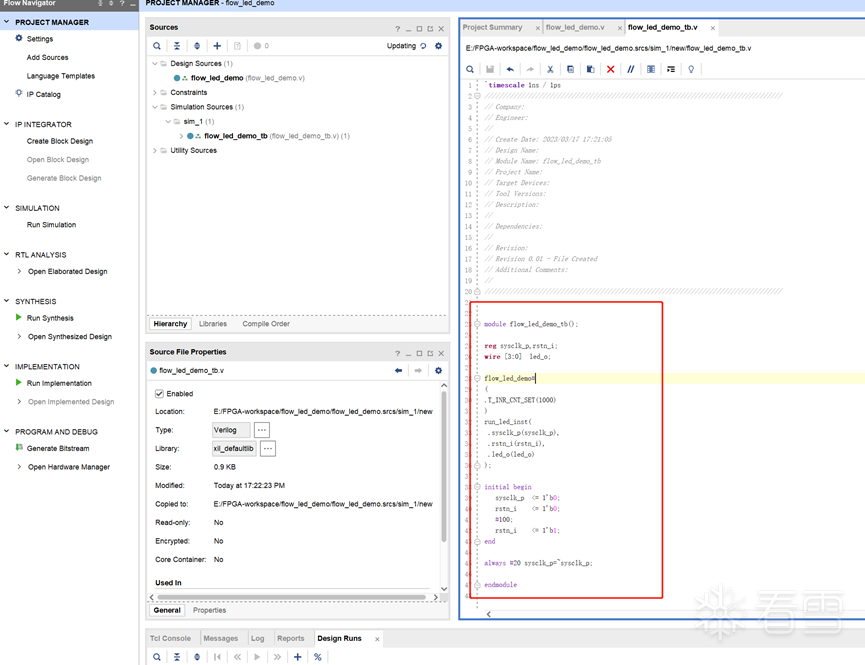Screen dimensions: 865x665
Task: Open the Properties tab below file properties
Action: pyautogui.click(x=210, y=610)
